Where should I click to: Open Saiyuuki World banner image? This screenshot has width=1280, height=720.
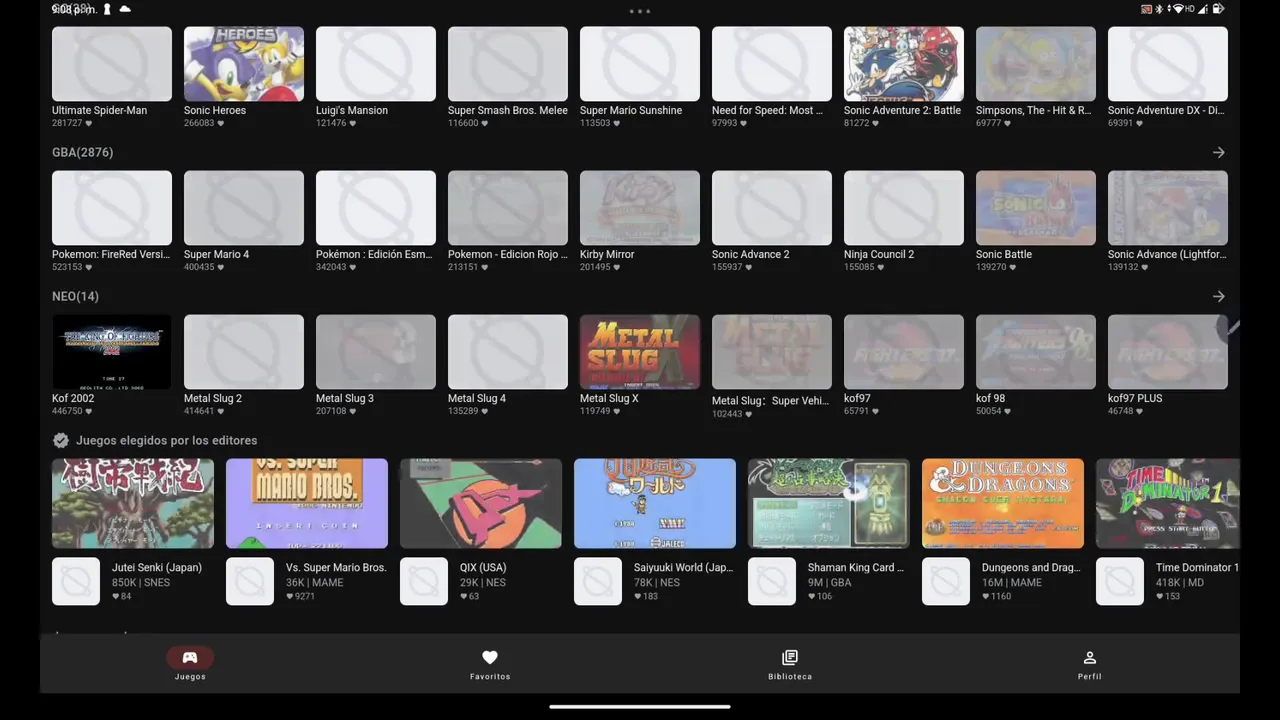click(655, 503)
